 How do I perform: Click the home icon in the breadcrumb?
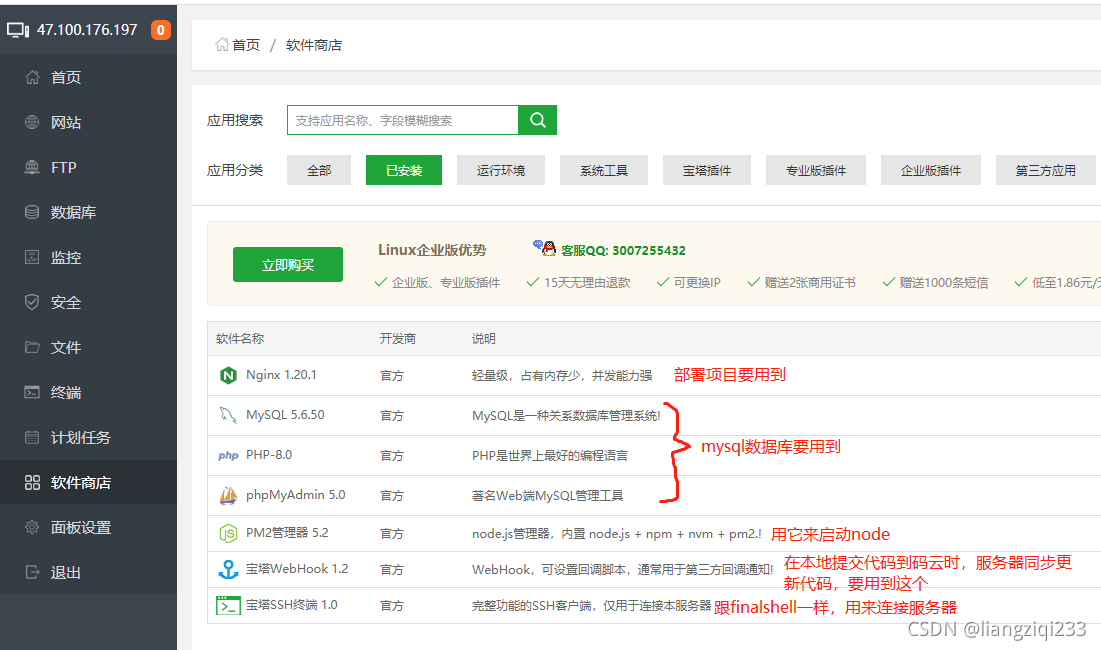click(222, 44)
